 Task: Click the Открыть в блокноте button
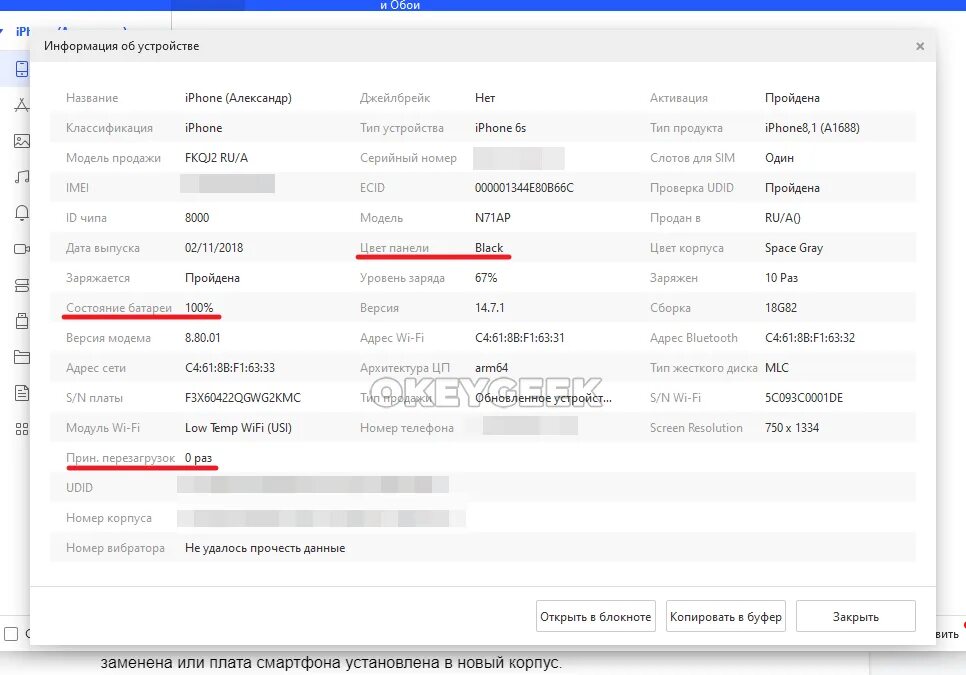click(x=596, y=616)
